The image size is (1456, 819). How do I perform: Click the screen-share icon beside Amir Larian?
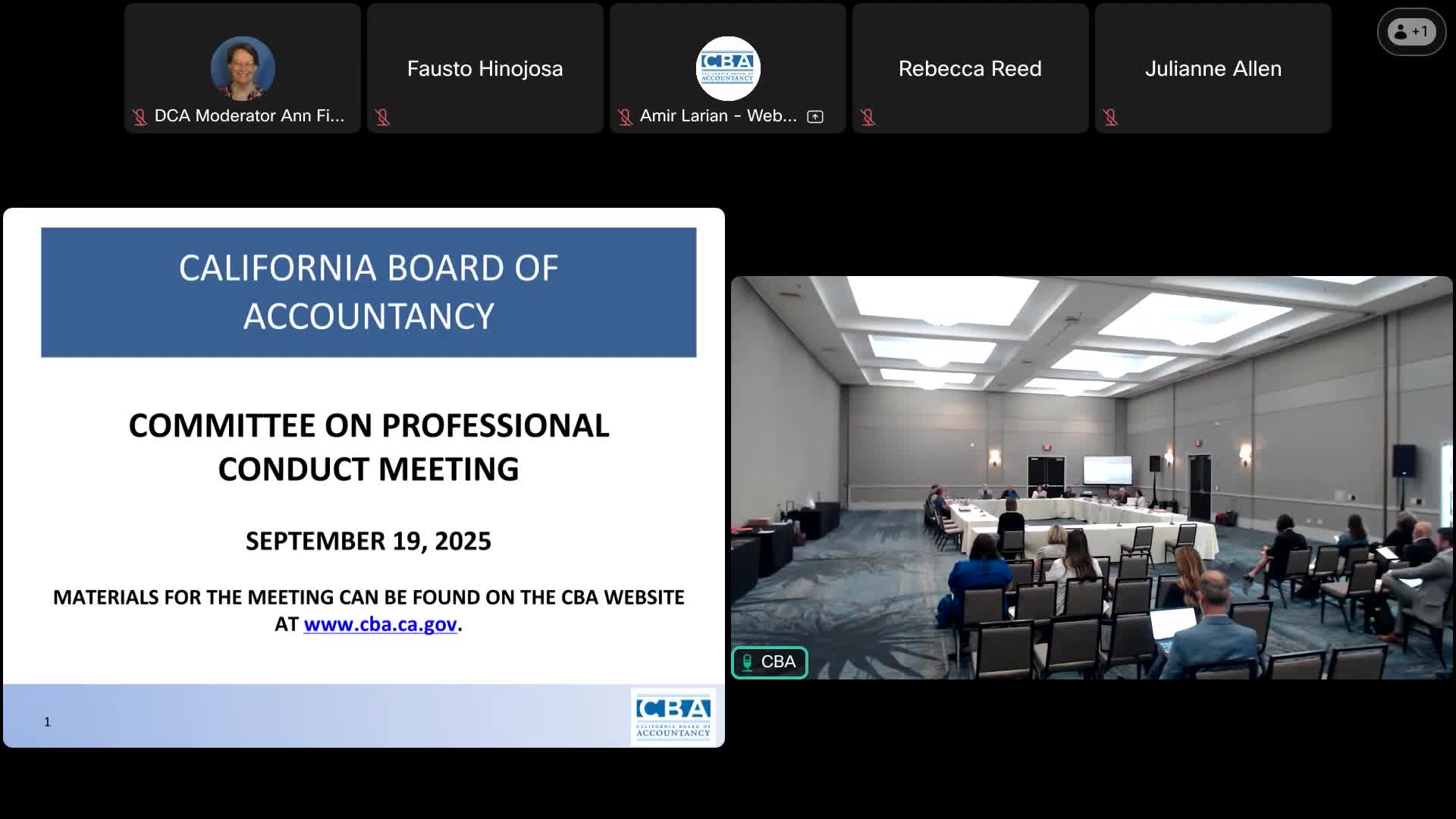[x=815, y=117]
